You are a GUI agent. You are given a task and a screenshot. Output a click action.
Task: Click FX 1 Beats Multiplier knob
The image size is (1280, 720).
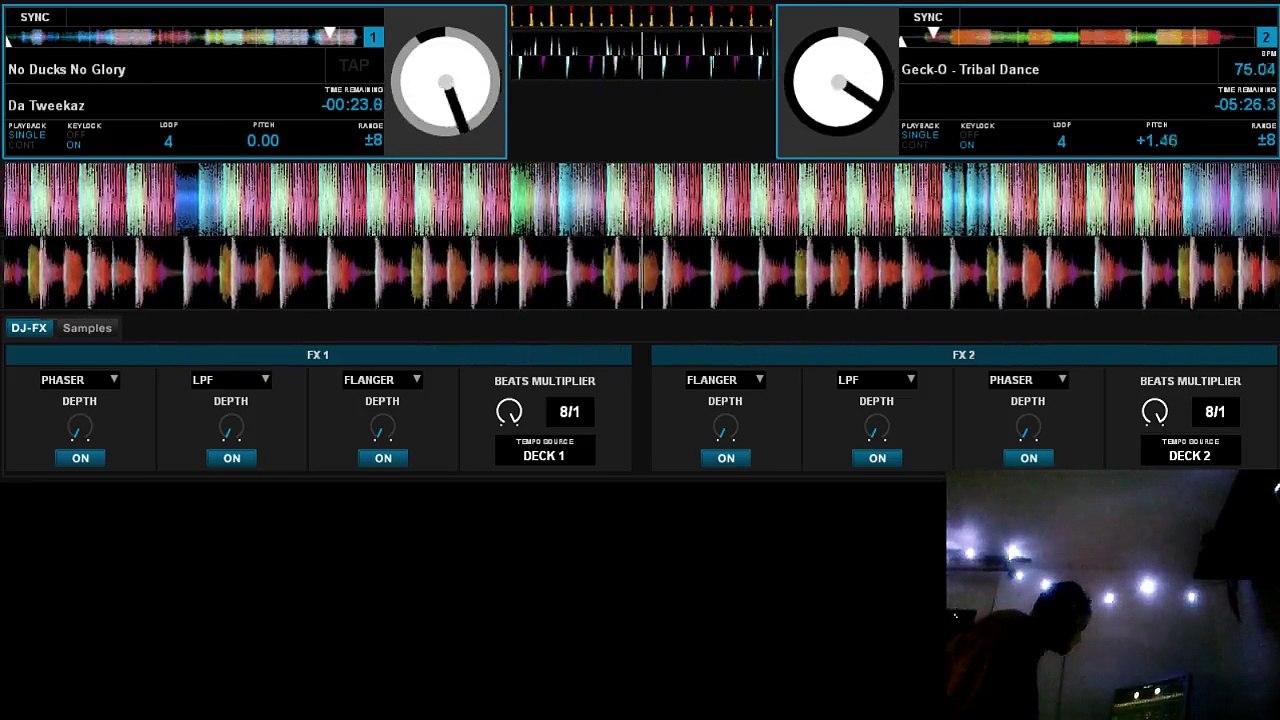pos(509,411)
